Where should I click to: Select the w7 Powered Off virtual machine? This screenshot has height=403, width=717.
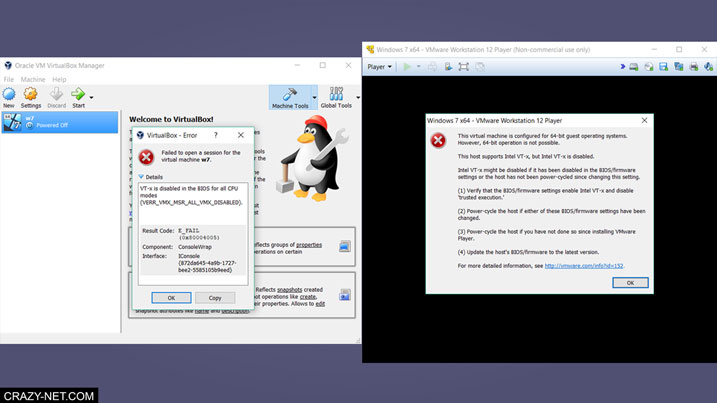point(60,122)
